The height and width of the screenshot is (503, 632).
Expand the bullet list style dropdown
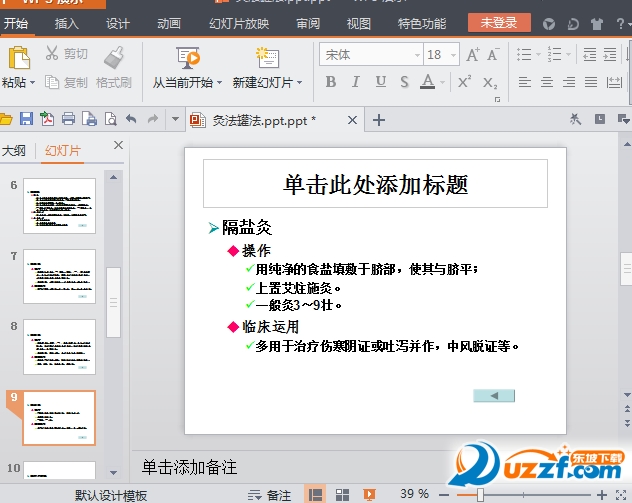coord(538,54)
